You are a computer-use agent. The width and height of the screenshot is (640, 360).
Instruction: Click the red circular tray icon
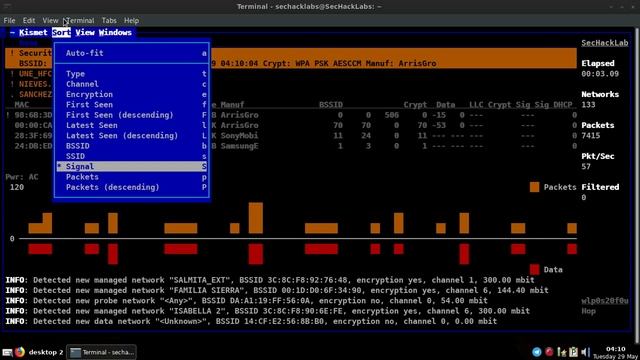[x=549, y=352]
